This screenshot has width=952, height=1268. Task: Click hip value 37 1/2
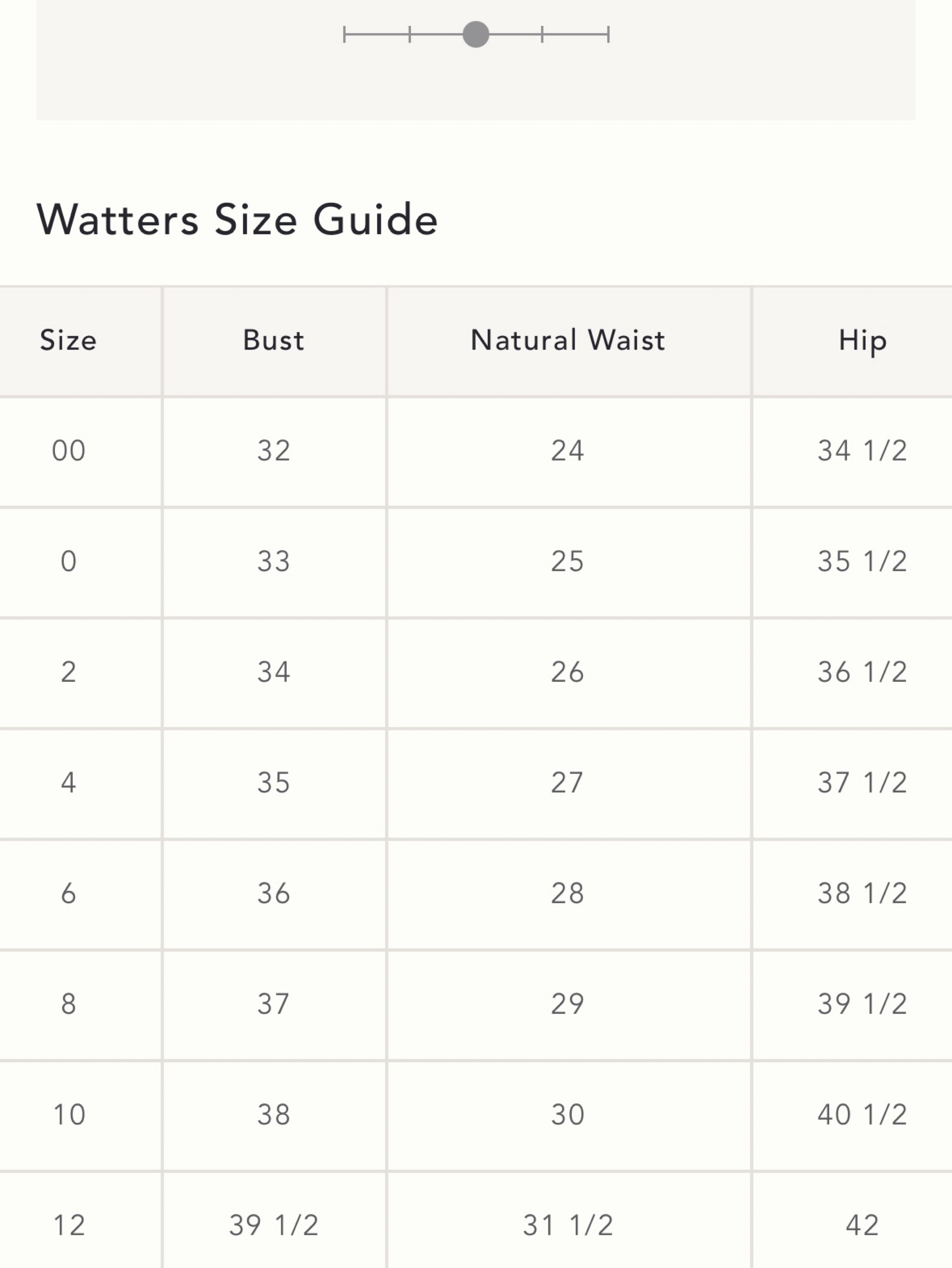[x=862, y=783]
